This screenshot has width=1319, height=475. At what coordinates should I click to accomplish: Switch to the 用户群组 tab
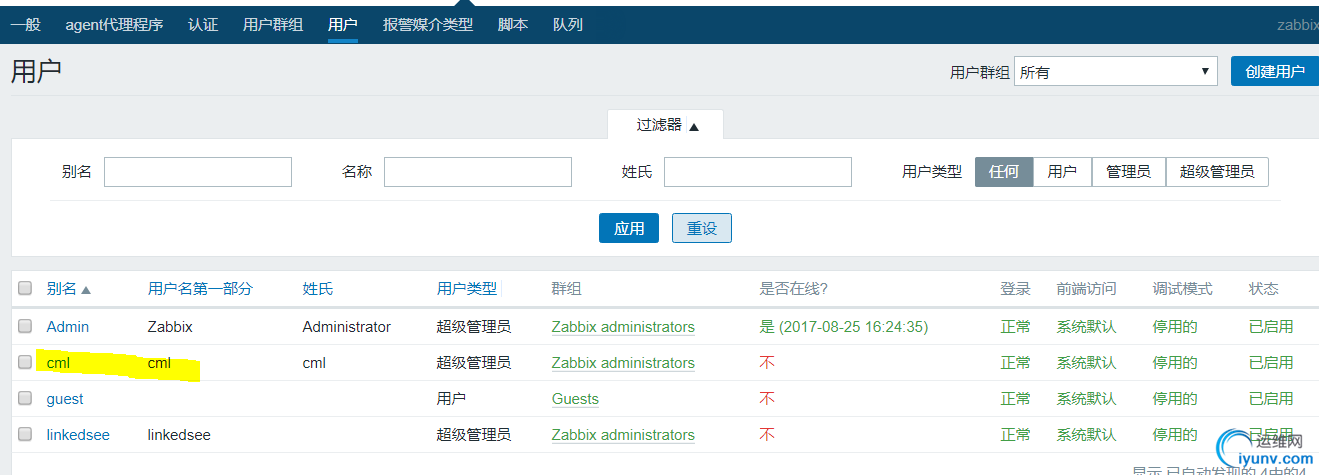click(x=272, y=24)
